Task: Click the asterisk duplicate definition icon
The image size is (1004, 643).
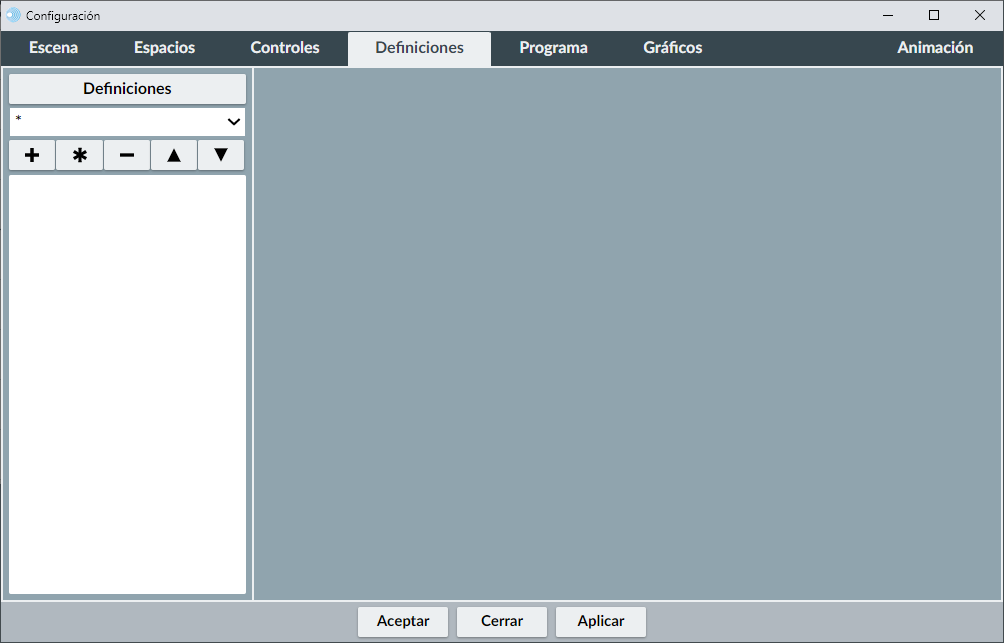Action: coord(80,156)
